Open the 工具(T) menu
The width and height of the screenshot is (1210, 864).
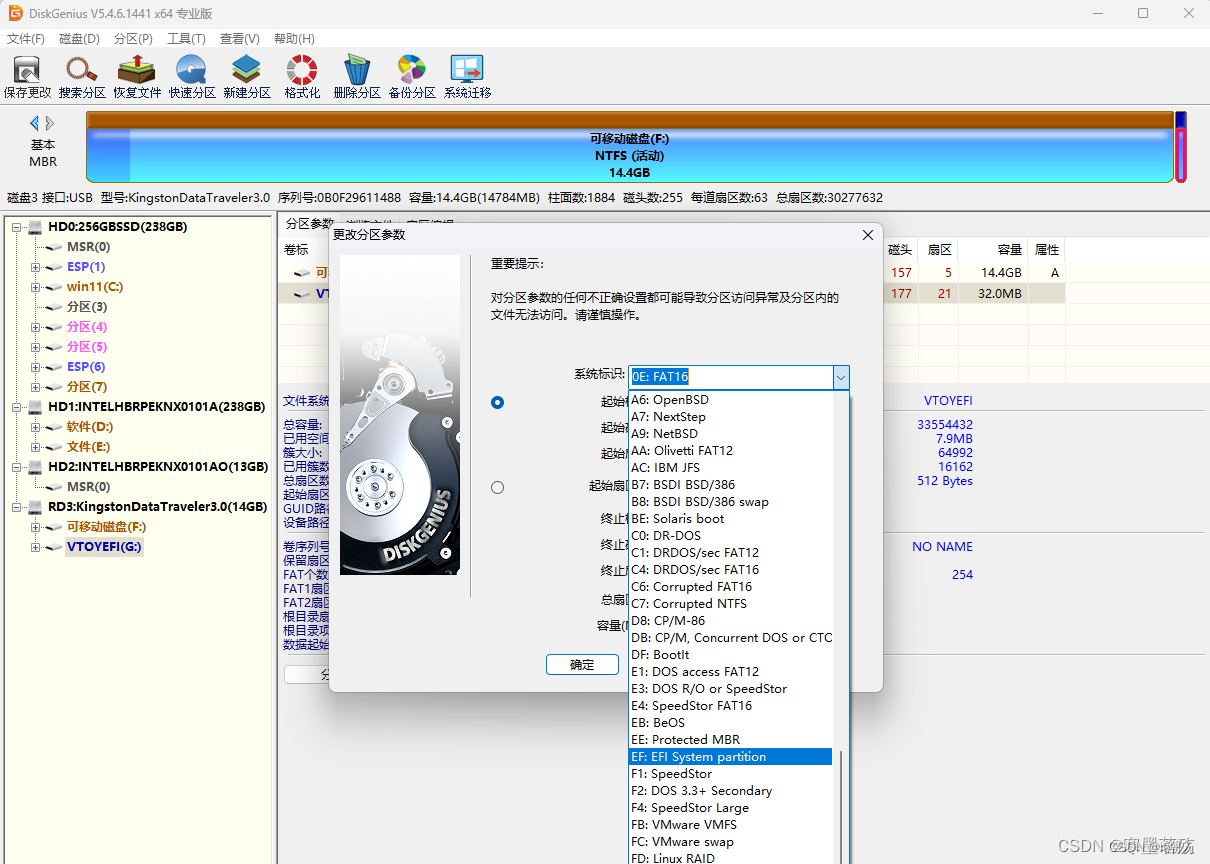pos(186,39)
